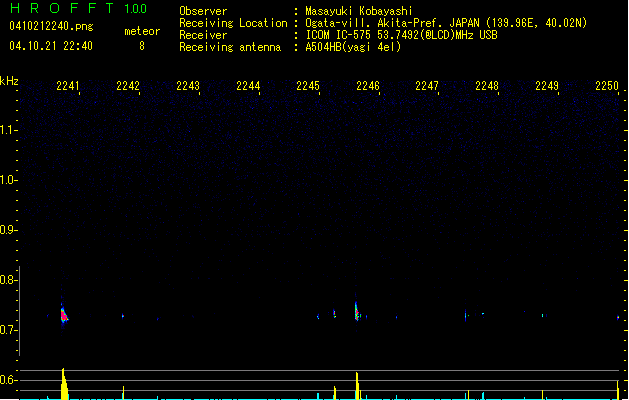
Task: Click the meteor count value 8
Action: [x=142, y=46]
